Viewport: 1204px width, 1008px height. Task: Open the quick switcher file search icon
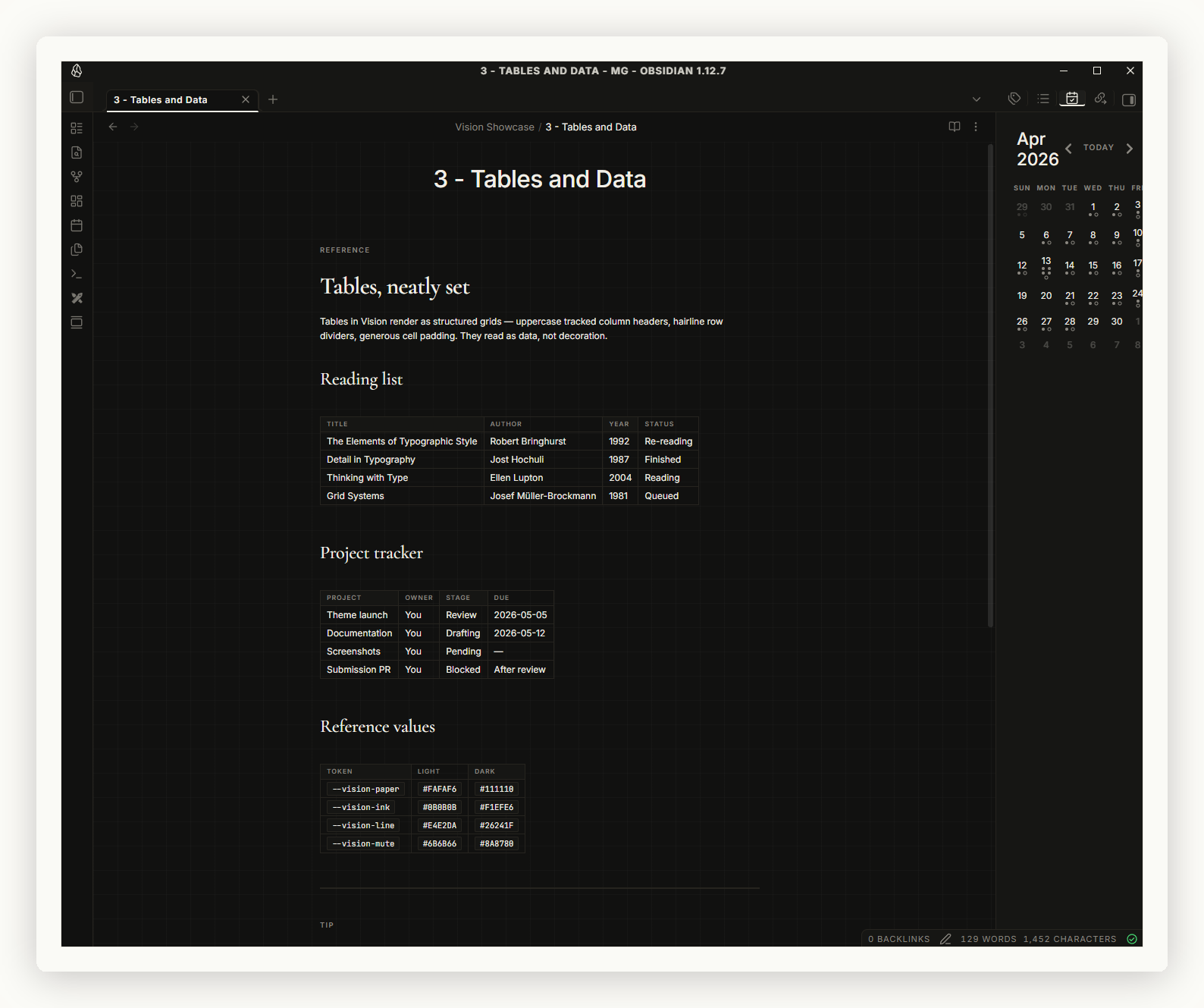point(77,152)
